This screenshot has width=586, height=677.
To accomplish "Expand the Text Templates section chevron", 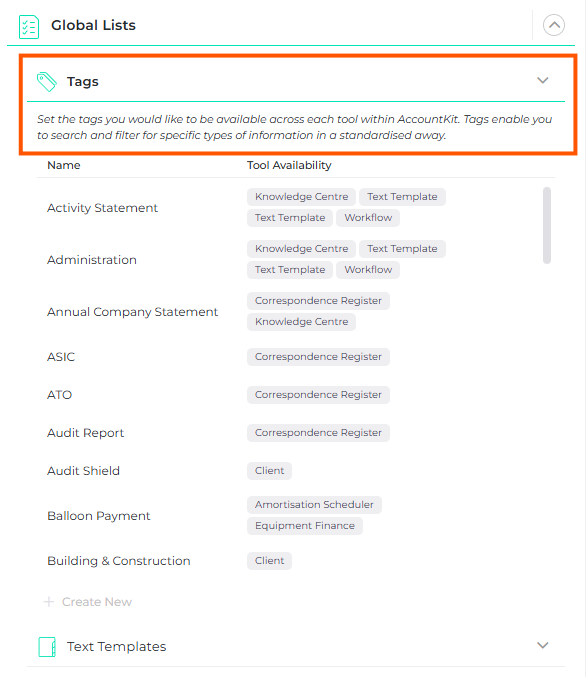I will pyautogui.click(x=542, y=645).
